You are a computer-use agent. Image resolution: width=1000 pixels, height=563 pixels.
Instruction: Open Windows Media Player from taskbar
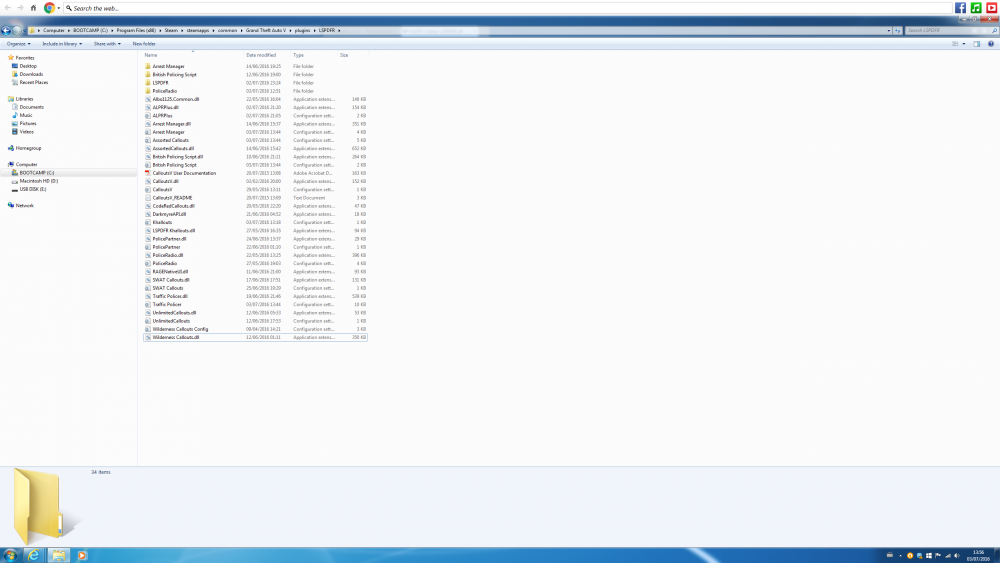click(x=82, y=555)
